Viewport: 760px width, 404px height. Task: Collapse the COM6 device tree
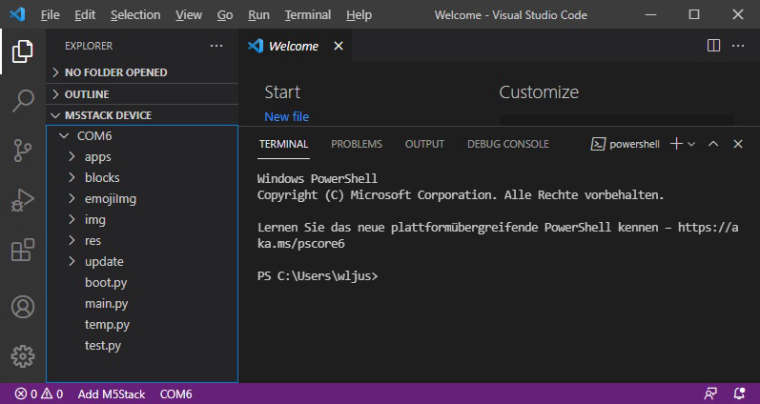click(142, 136)
